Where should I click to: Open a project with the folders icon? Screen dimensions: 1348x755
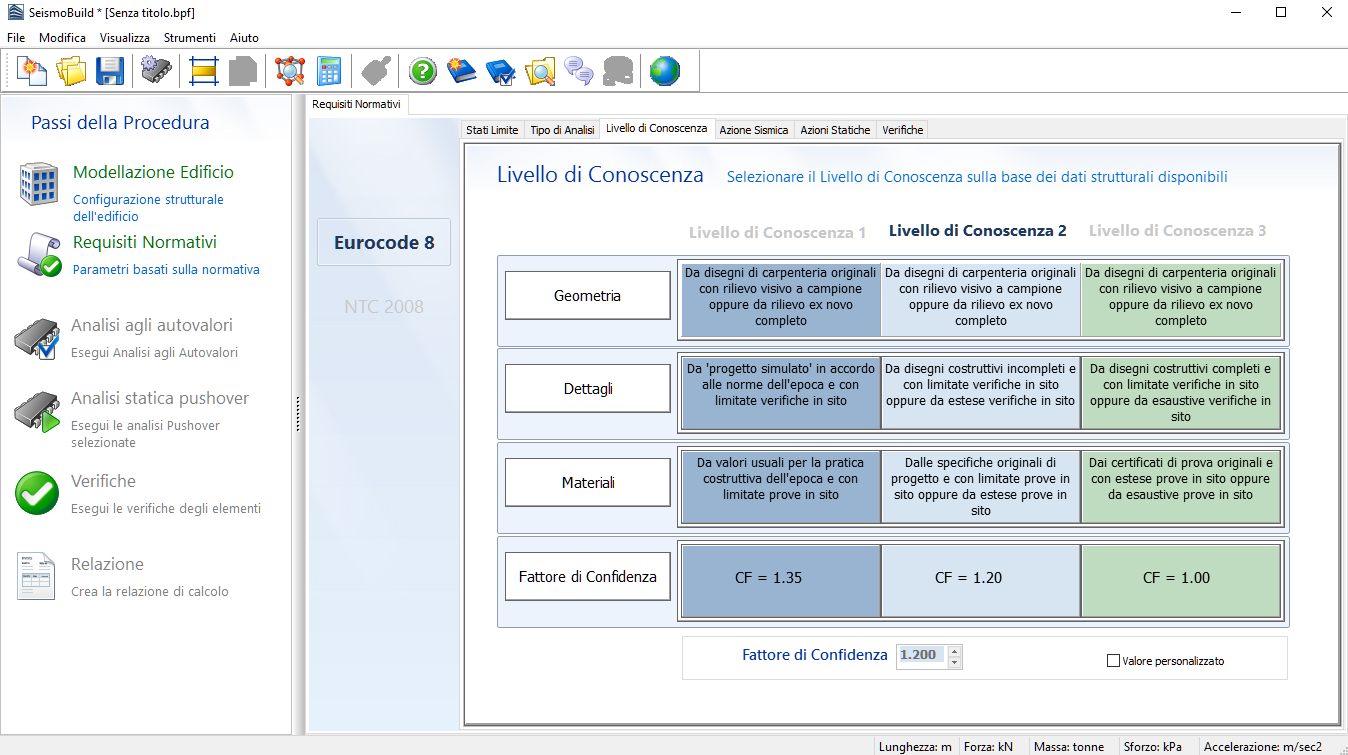(71, 71)
